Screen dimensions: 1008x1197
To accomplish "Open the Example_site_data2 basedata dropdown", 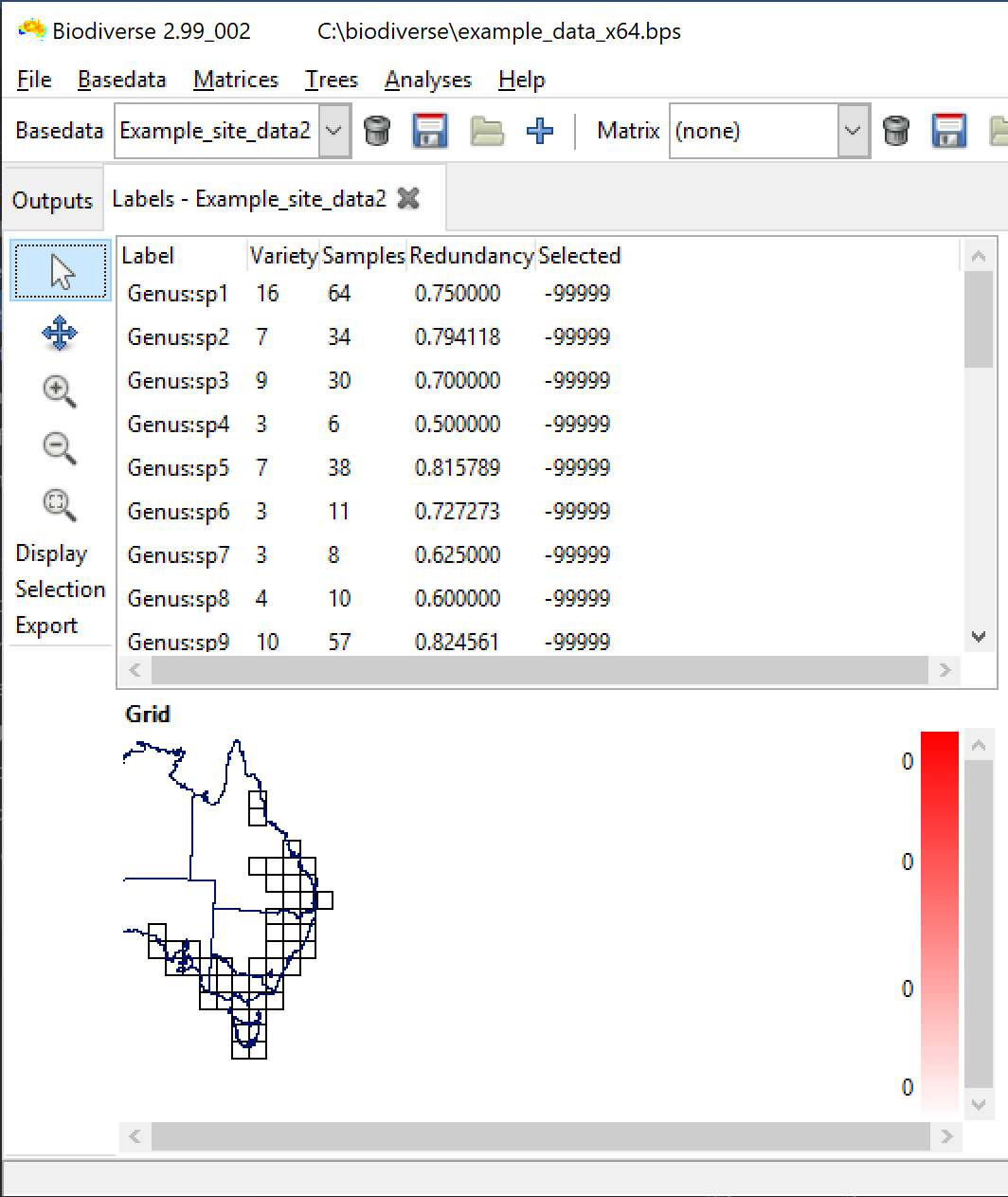I will [x=333, y=131].
